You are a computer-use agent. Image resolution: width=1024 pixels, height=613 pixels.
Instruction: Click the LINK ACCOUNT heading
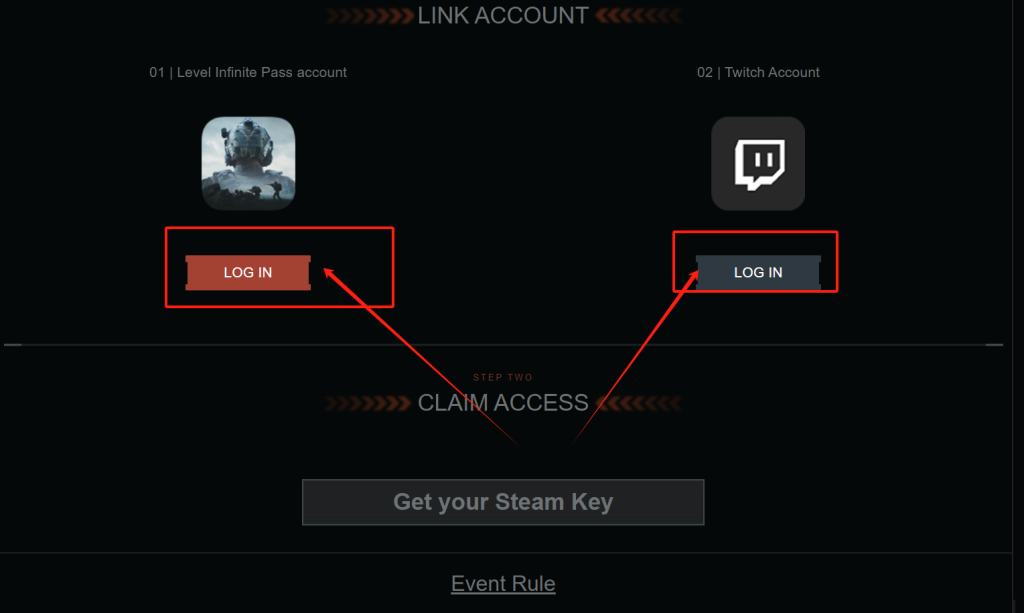pos(503,16)
